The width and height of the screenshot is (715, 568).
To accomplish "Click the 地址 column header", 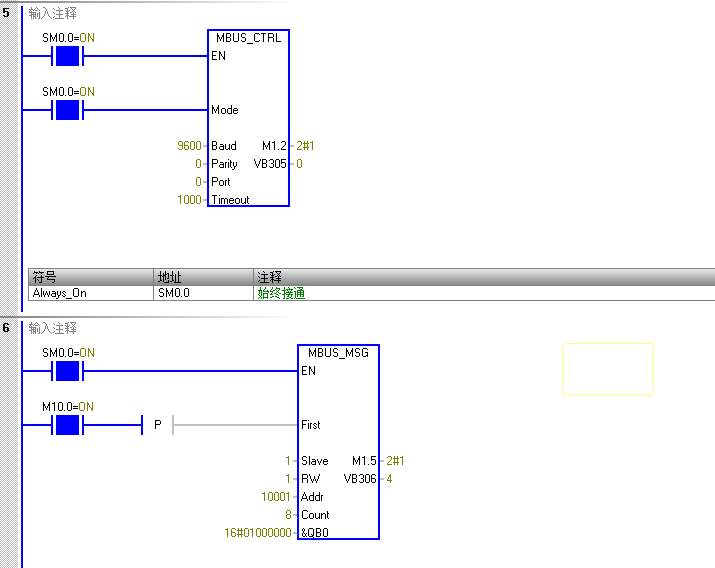I will click(168, 276).
